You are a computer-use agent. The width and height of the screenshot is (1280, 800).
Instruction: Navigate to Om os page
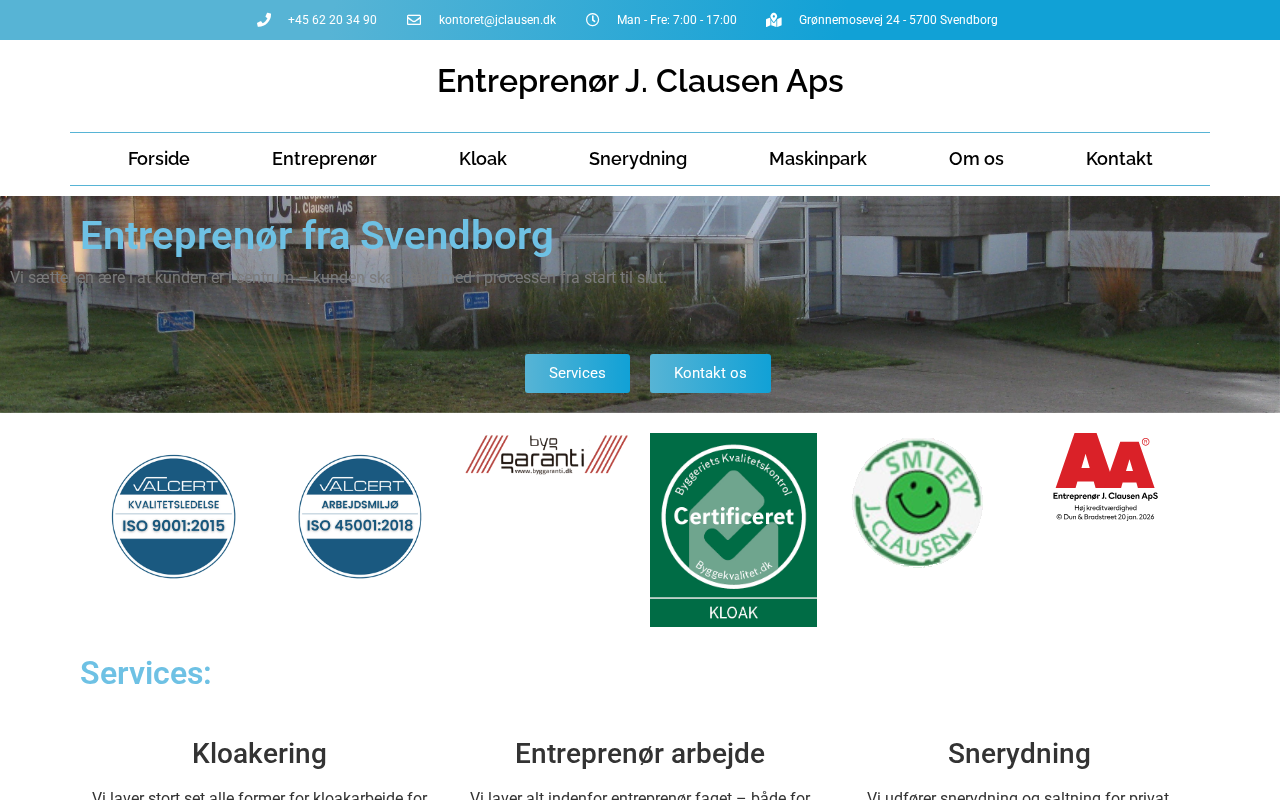(976, 159)
